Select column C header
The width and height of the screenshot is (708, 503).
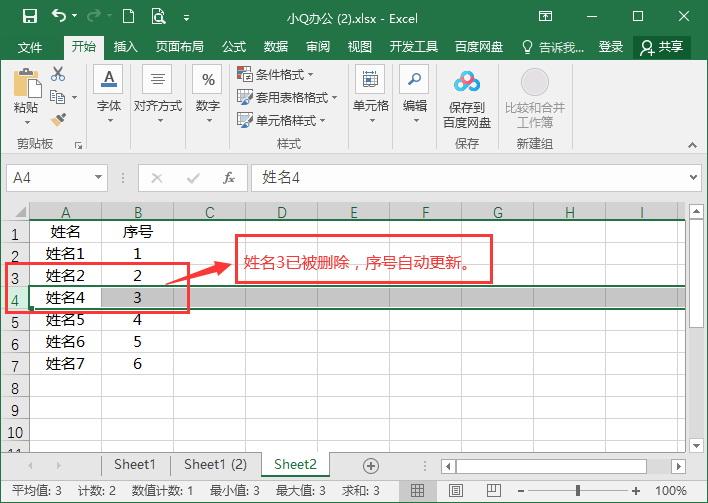coord(210,212)
